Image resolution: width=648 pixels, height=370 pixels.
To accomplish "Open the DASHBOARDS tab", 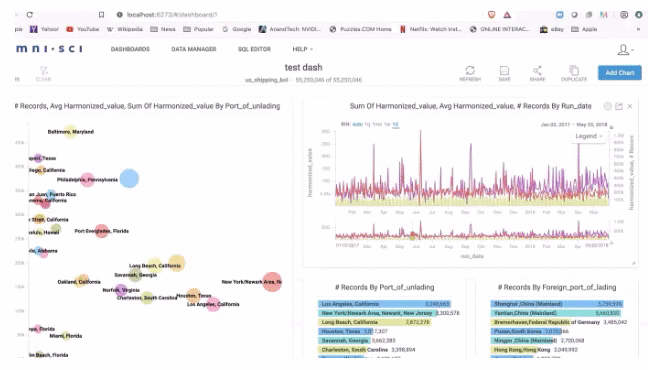I will pyautogui.click(x=130, y=49).
